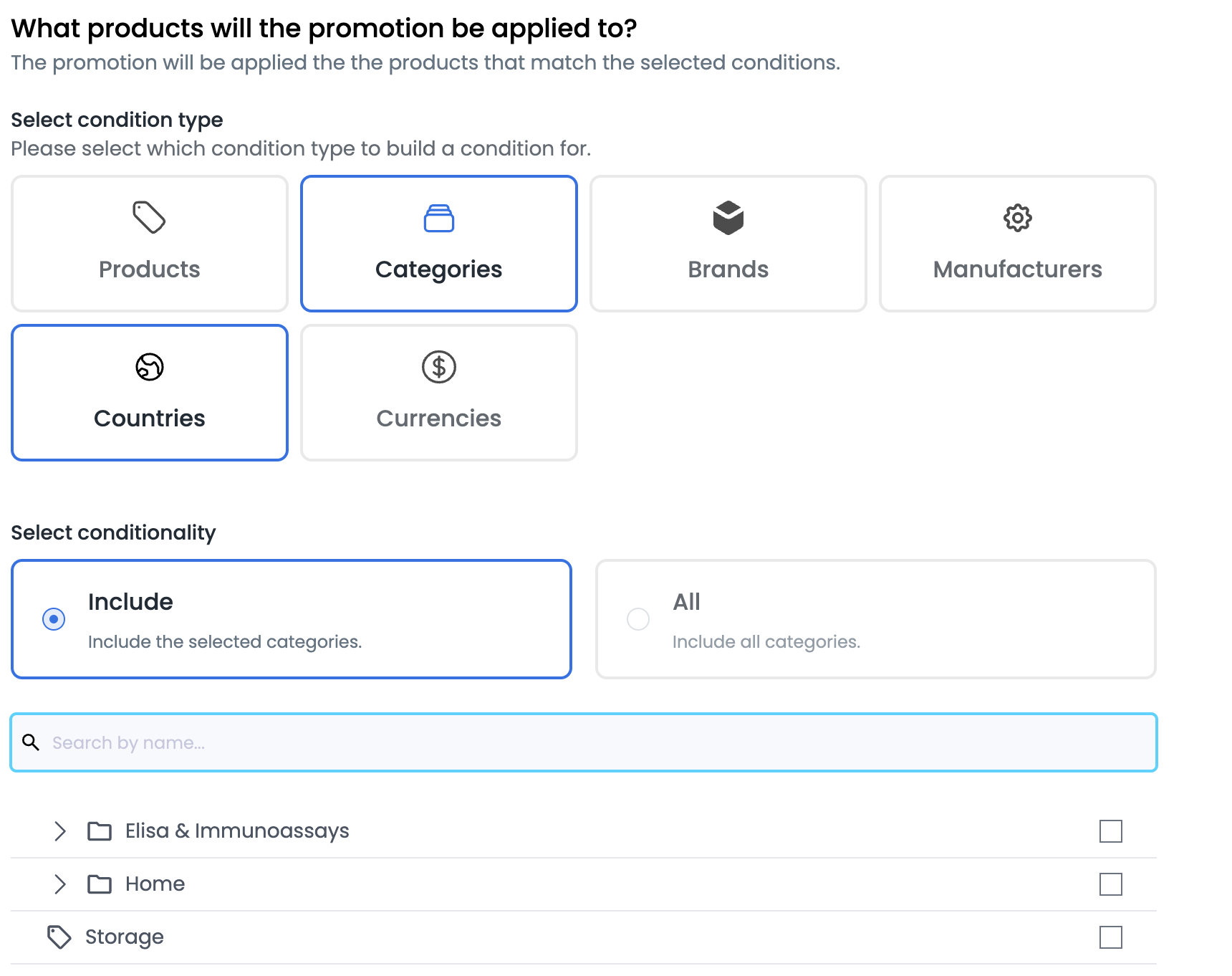Select the Storage category row
The width and height of the screenshot is (1232, 976).
tap(584, 937)
